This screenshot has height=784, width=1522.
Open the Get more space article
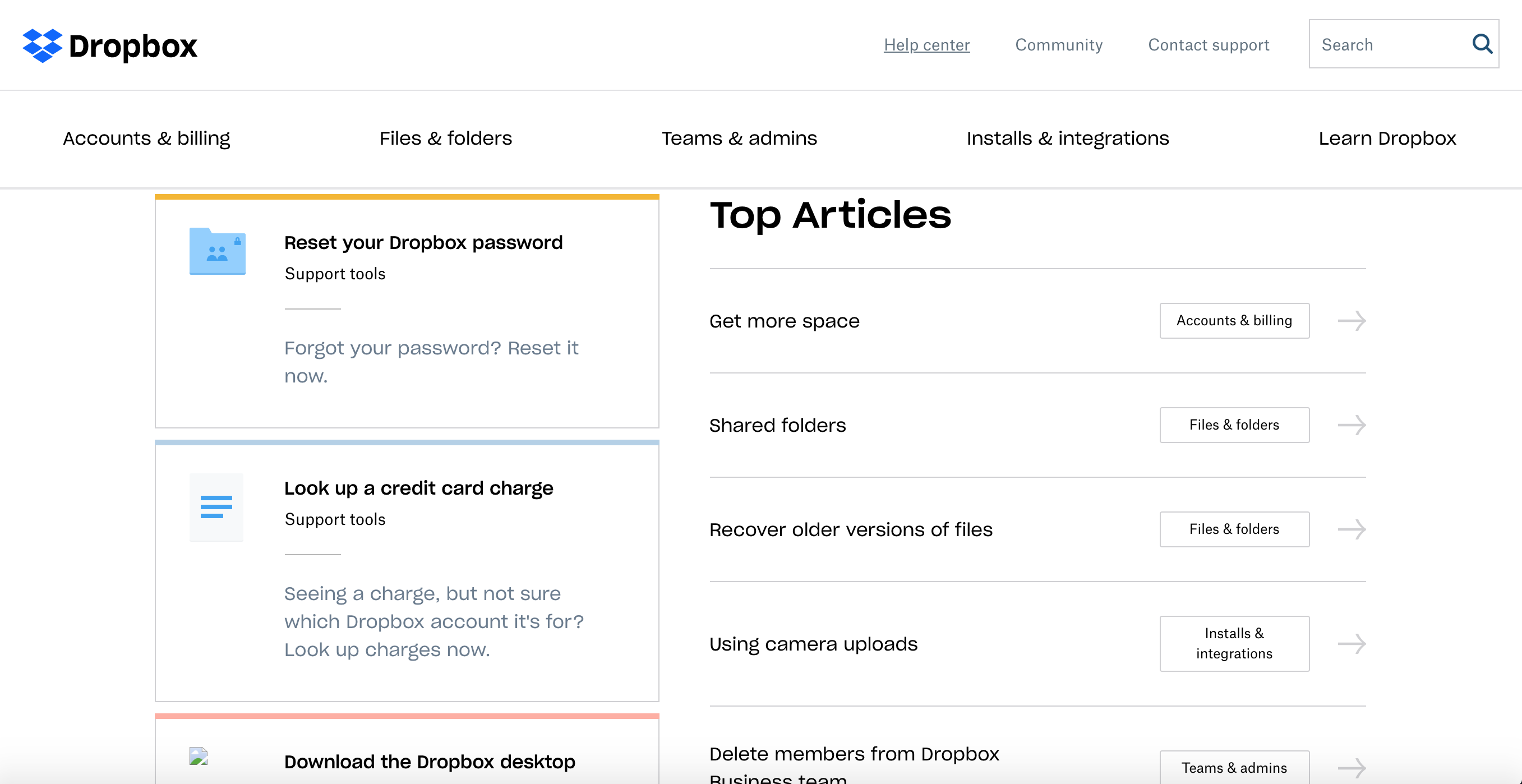point(784,321)
